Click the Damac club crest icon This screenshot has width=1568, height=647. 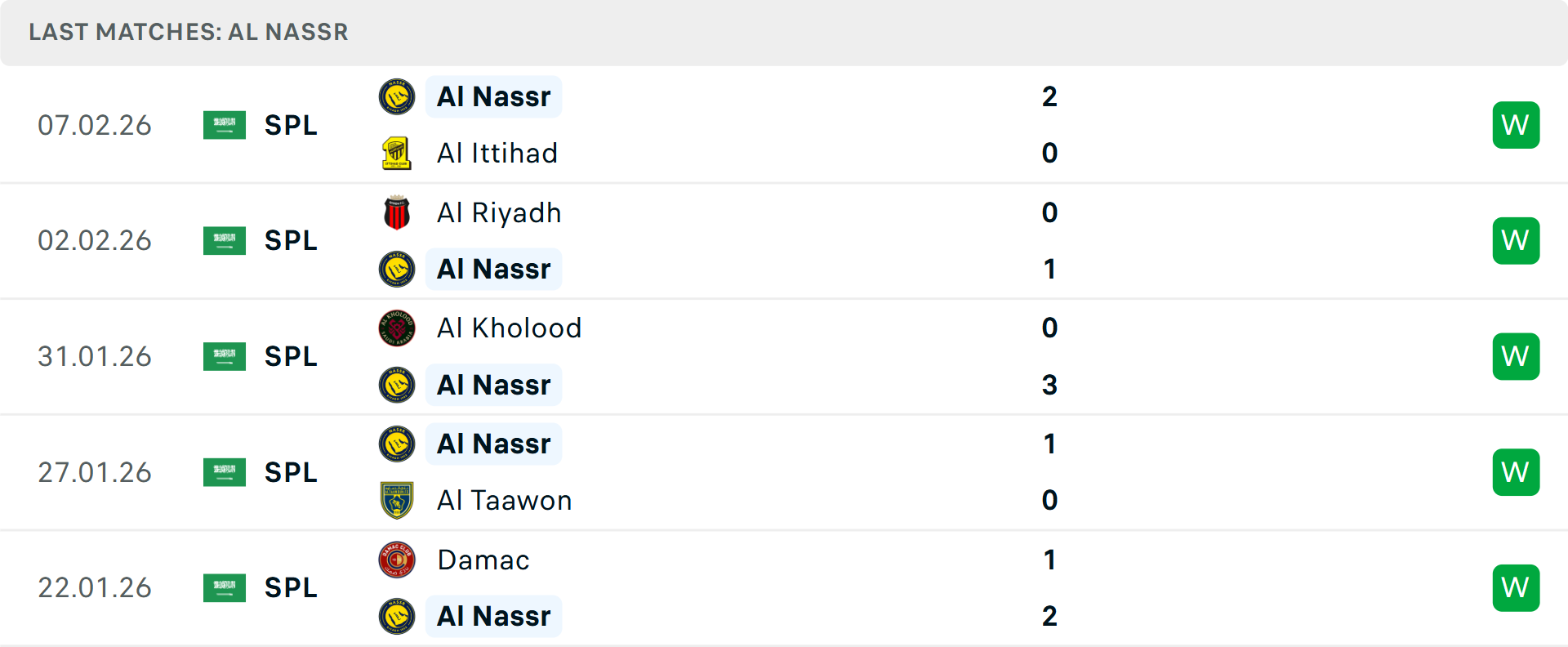tap(396, 560)
